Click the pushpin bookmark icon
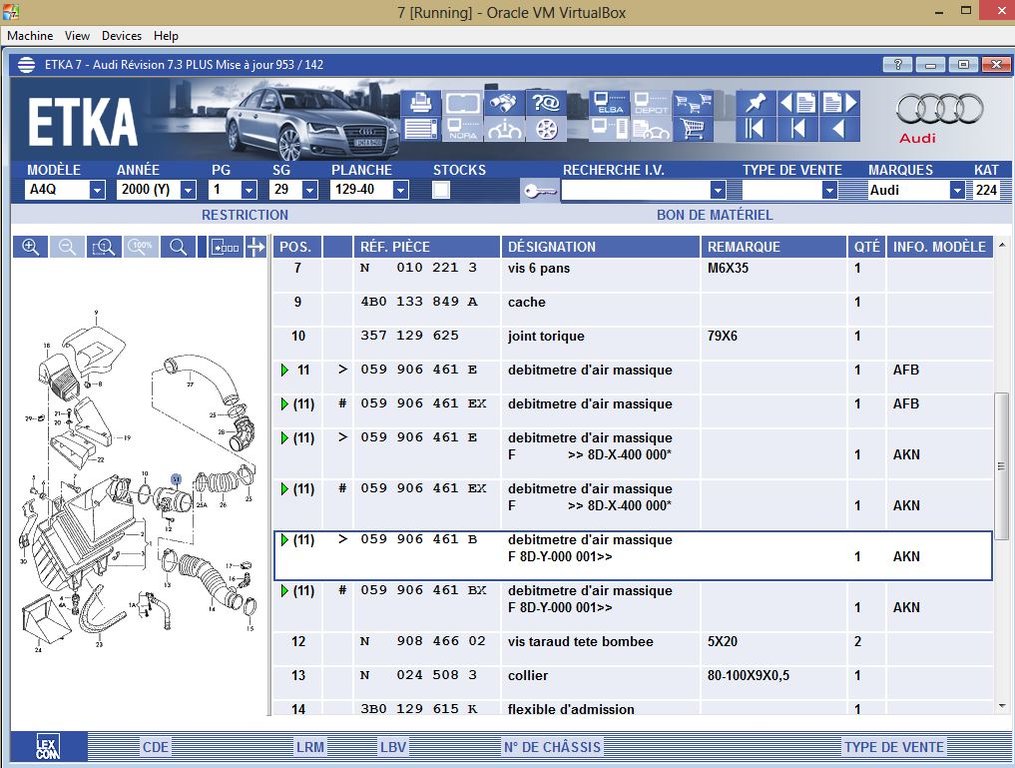 [755, 103]
